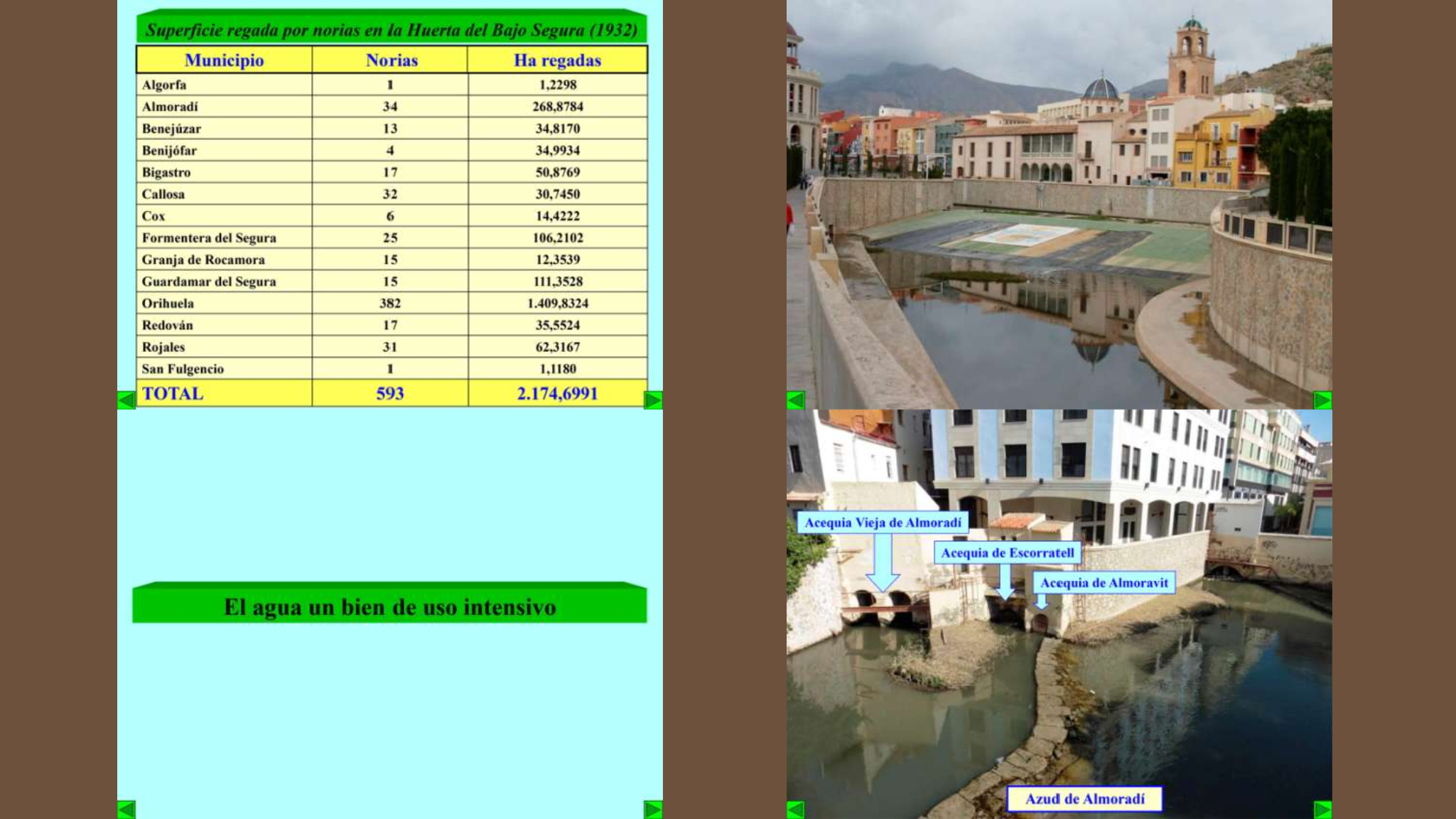Screen dimensions: 1456x819
Task: Click the 'Guardamar del Segura' cell
Action: [224, 282]
